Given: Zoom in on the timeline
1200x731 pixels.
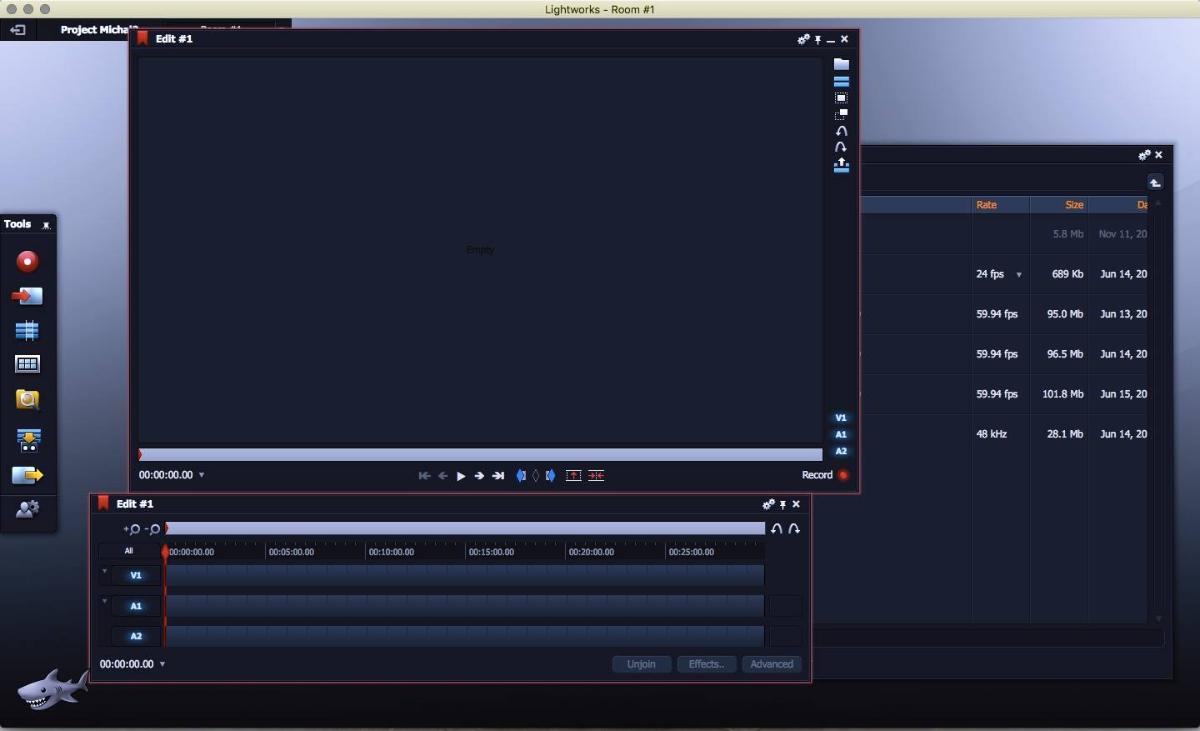Looking at the screenshot, I should coord(132,529).
